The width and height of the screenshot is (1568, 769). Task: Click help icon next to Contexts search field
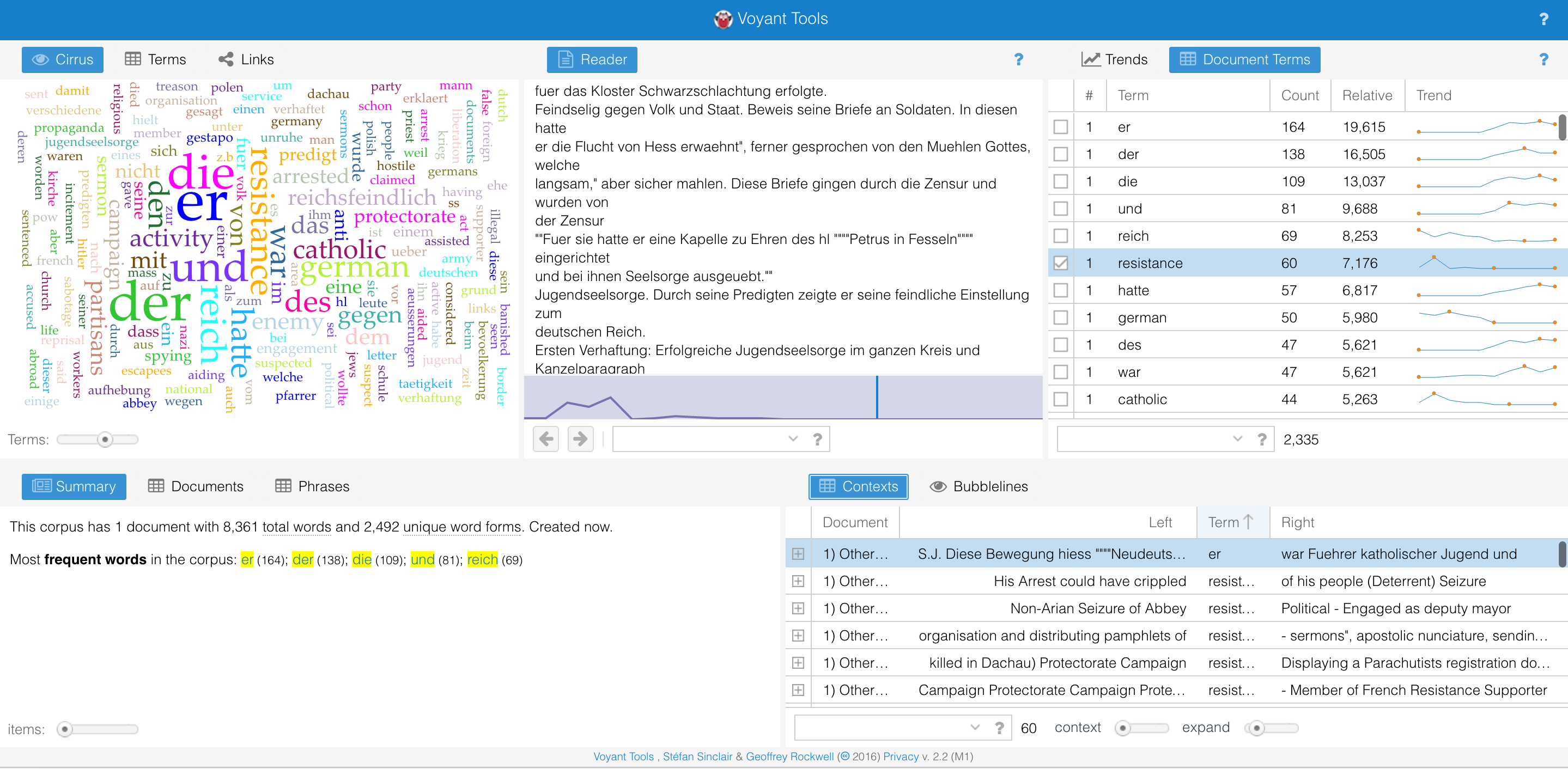(999, 728)
